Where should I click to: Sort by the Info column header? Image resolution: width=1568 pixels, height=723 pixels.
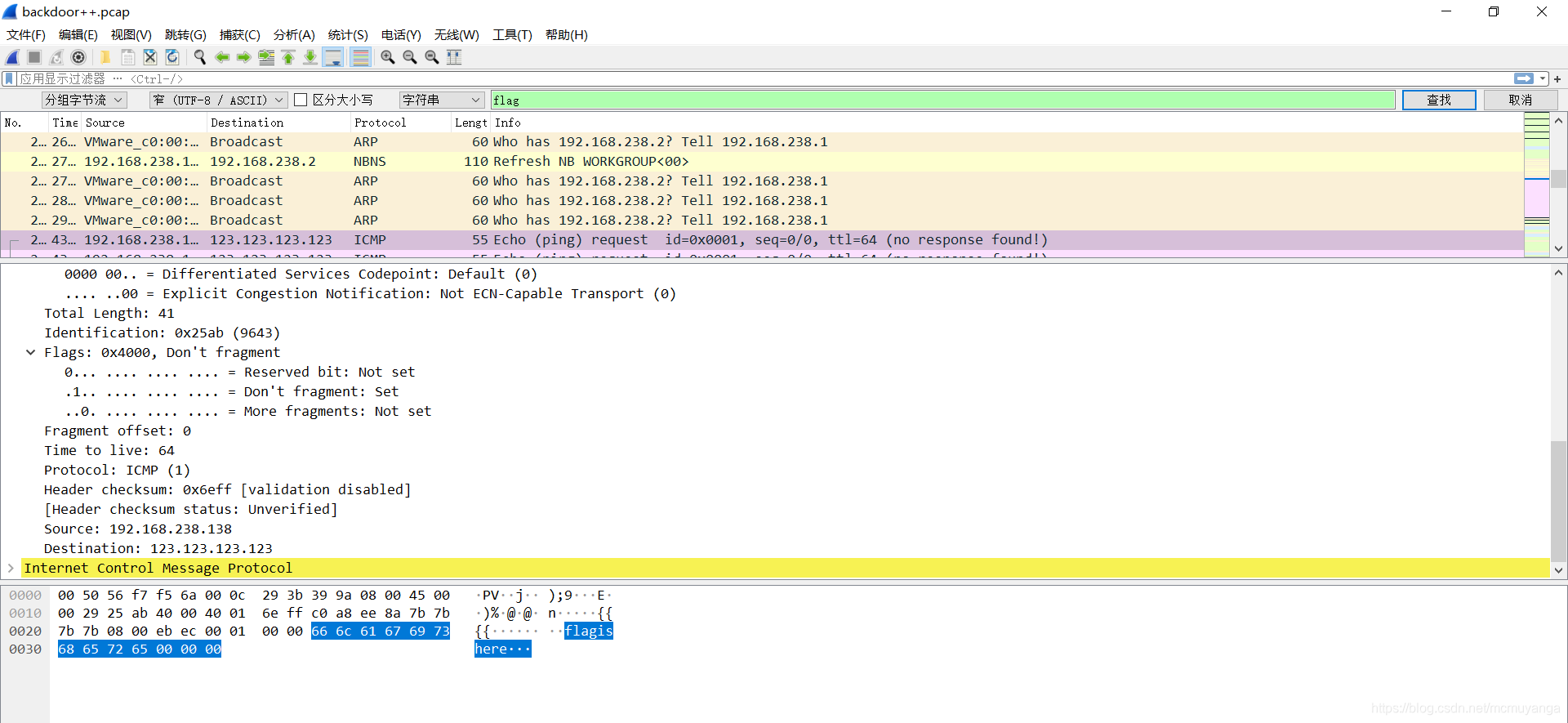pos(1007,123)
